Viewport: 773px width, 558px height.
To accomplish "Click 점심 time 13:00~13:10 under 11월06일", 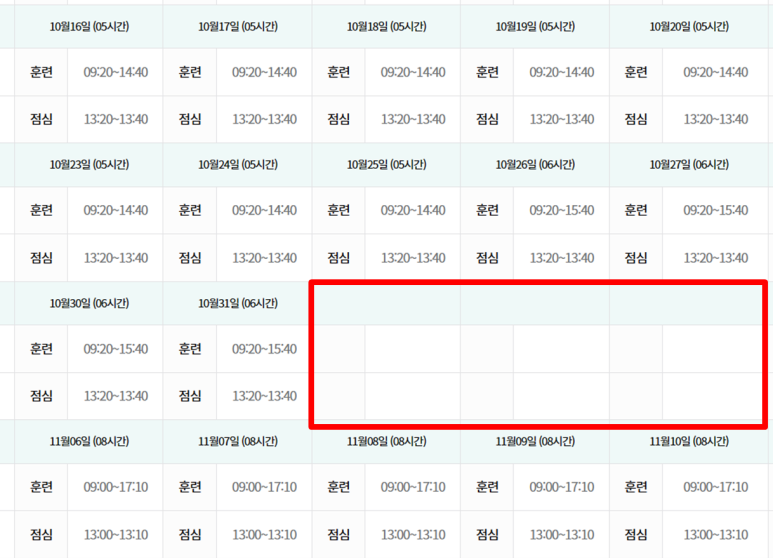I will [116, 534].
